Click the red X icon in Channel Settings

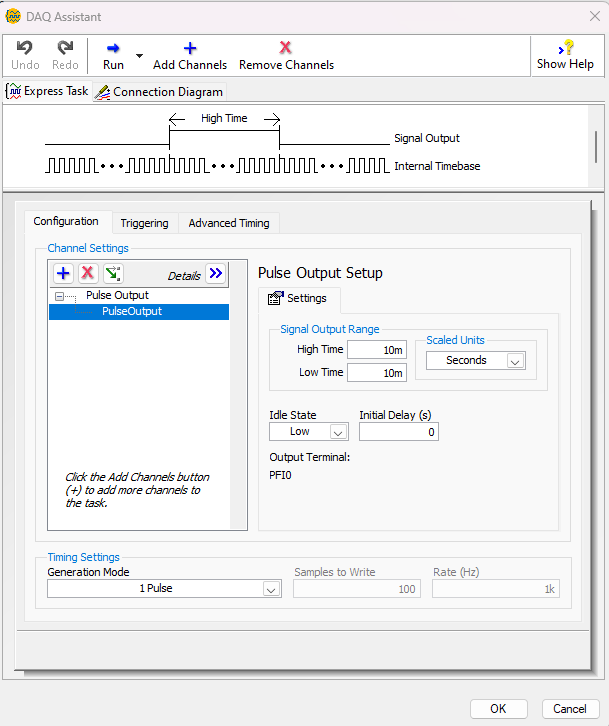click(88, 274)
